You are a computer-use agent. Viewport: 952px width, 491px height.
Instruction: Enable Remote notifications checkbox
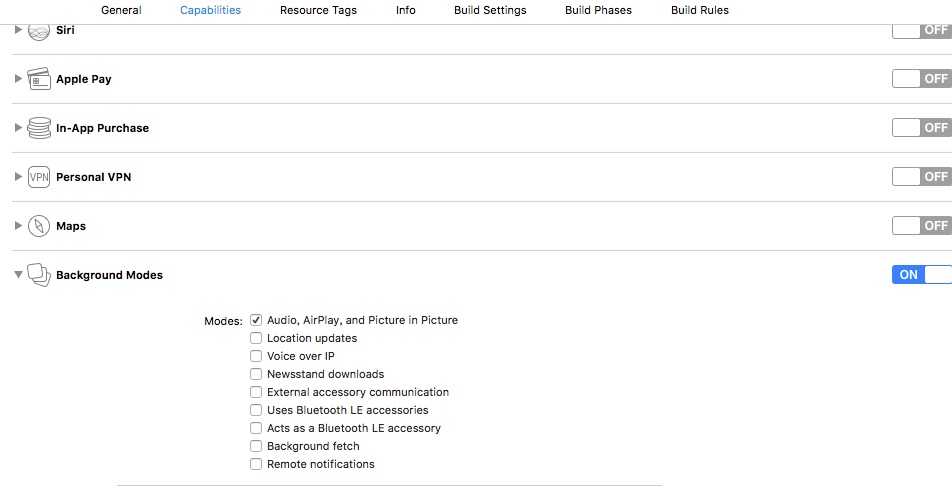click(x=256, y=464)
